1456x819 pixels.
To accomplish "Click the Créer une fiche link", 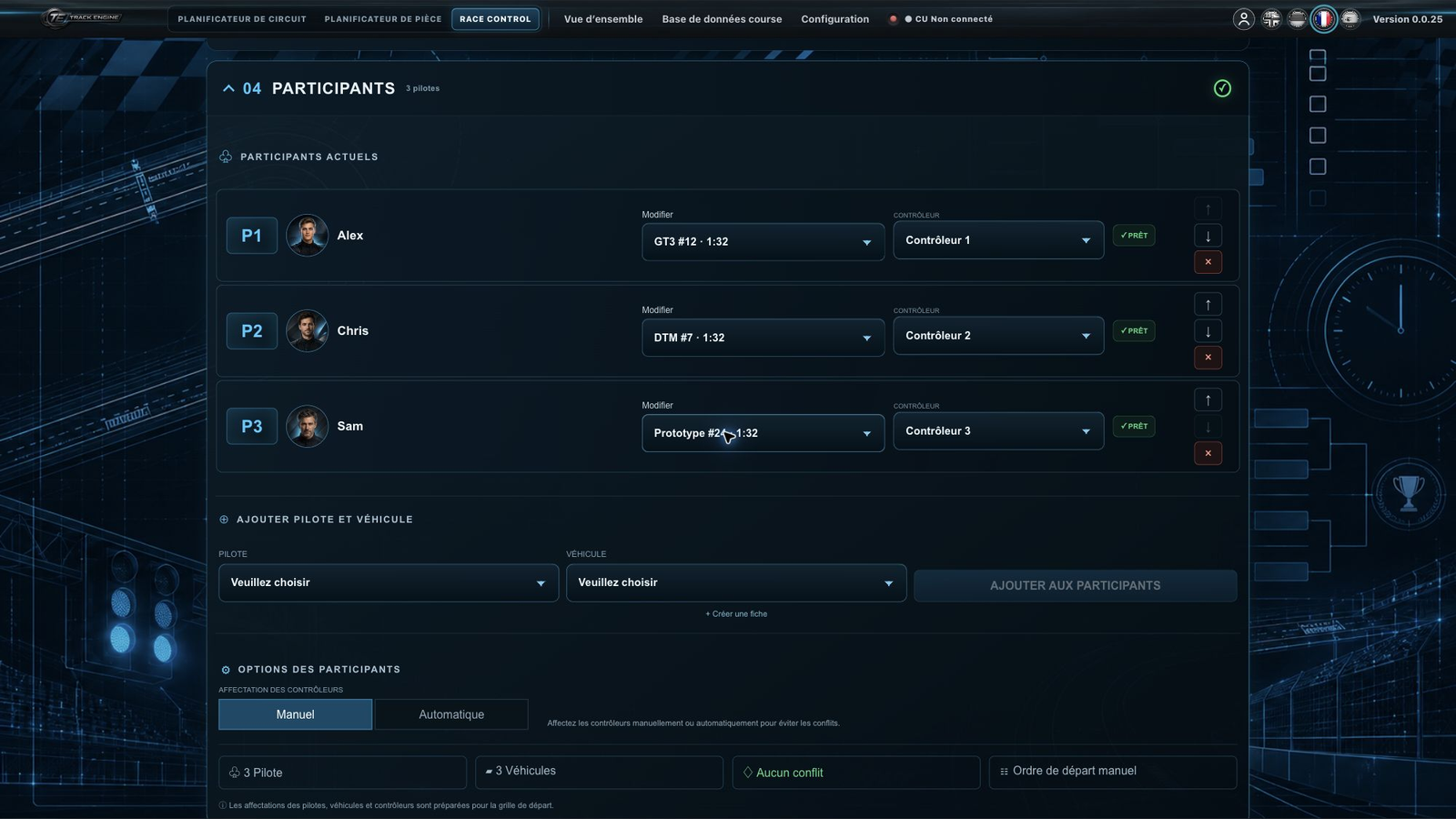I will point(736,614).
